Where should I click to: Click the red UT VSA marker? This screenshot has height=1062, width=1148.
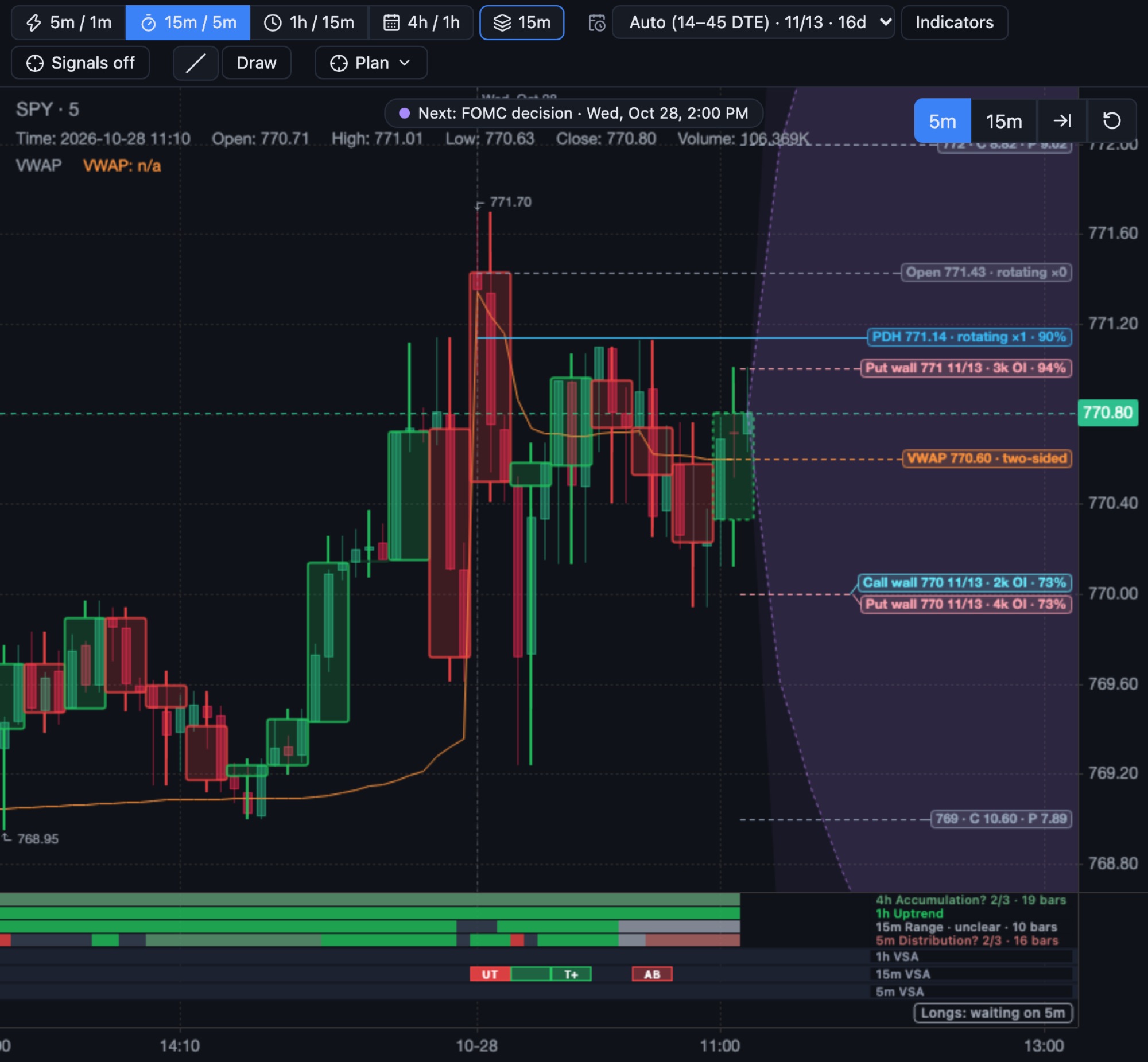tap(490, 974)
